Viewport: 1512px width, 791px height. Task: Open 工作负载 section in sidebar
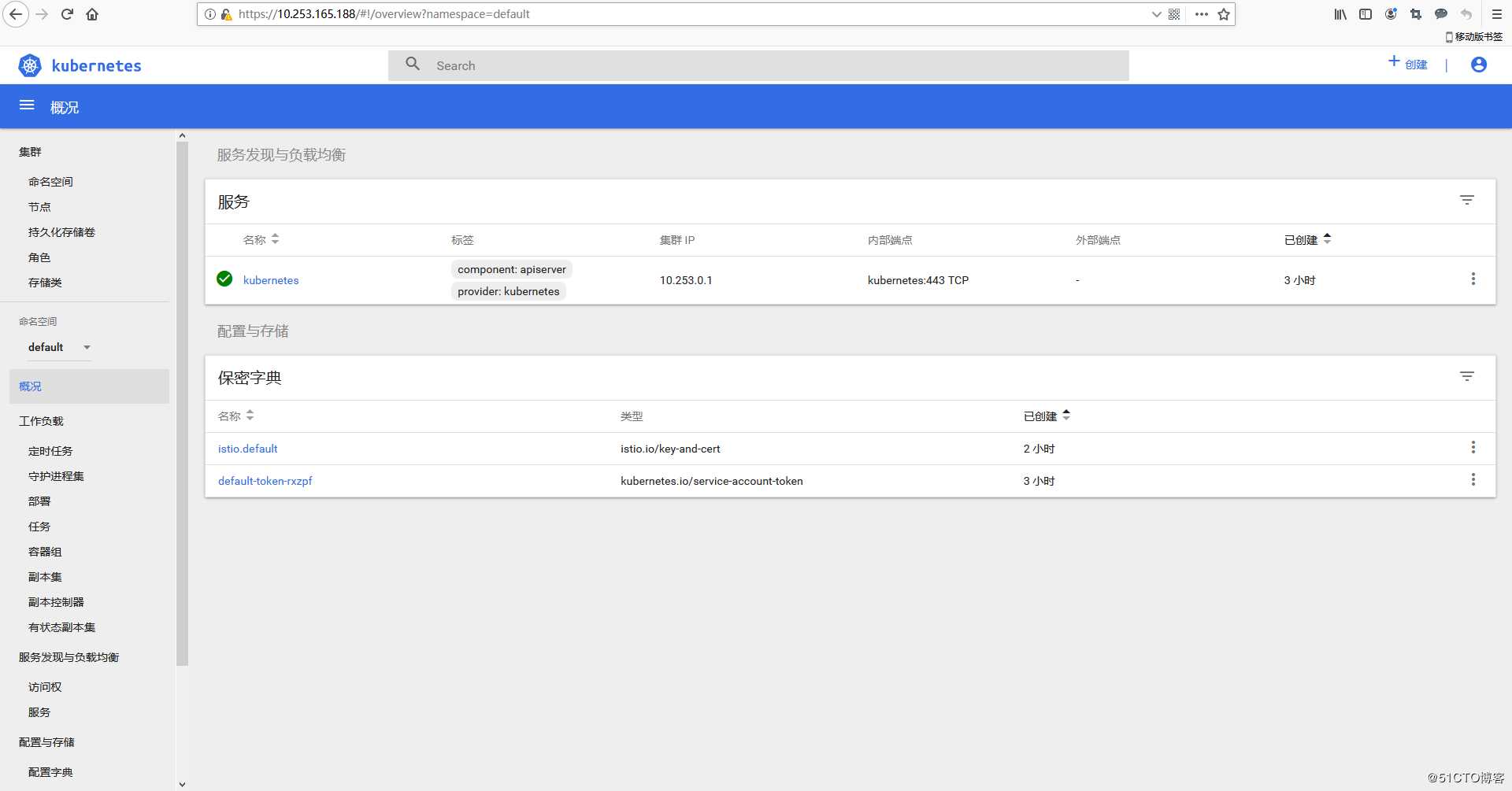coord(41,421)
